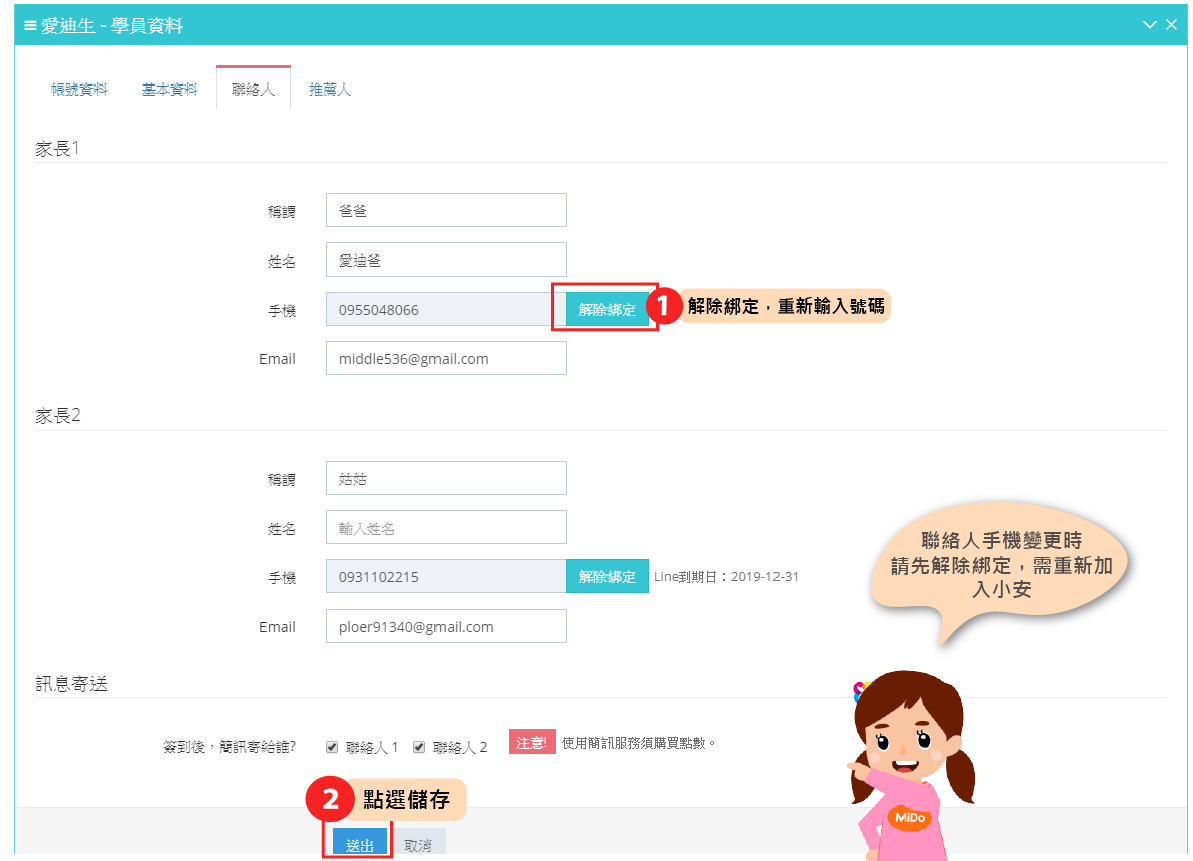Collapse the panel with the chevron icon
The width and height of the screenshot is (1193, 861).
[x=1150, y=25]
